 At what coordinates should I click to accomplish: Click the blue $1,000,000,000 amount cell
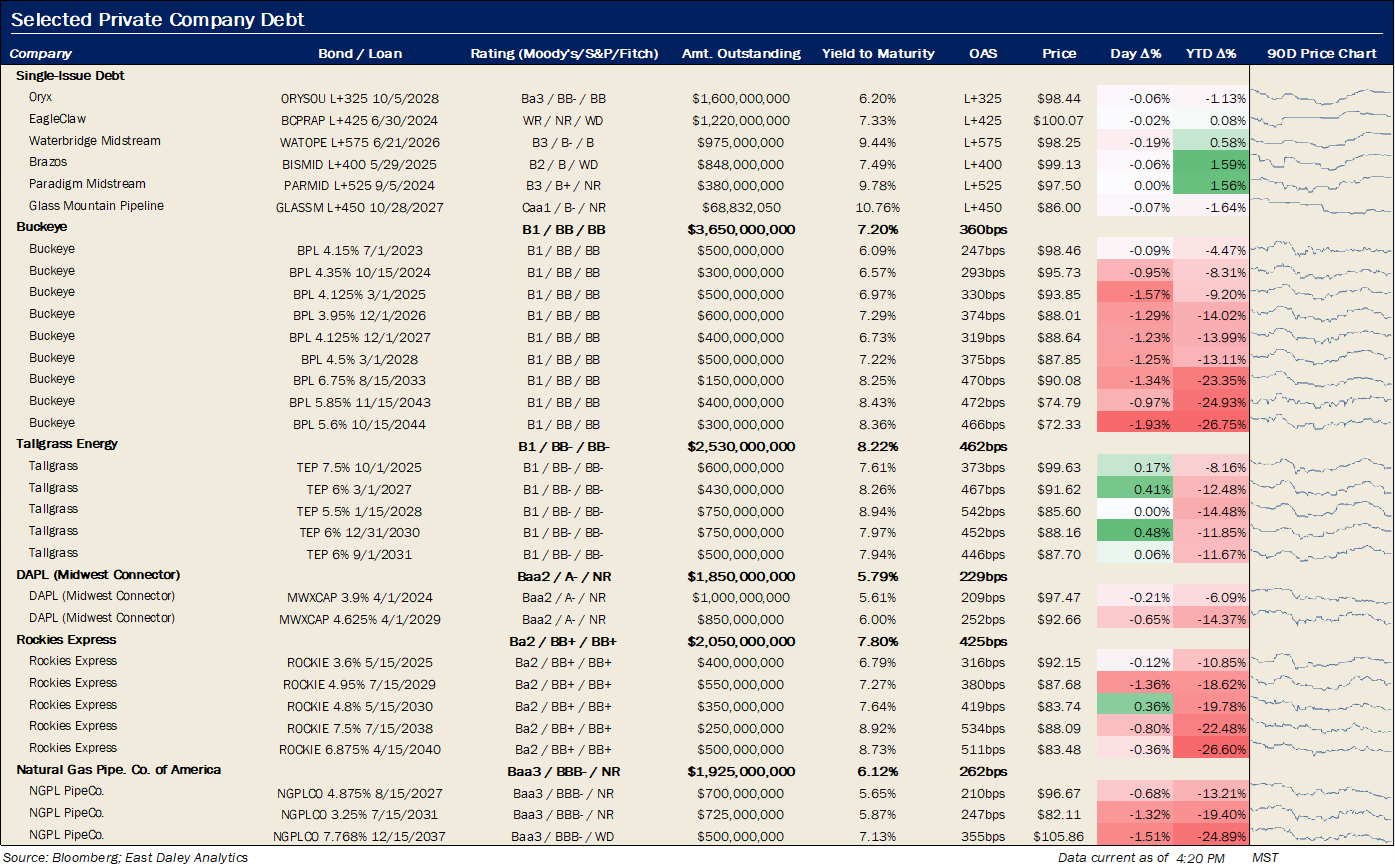pos(741,598)
